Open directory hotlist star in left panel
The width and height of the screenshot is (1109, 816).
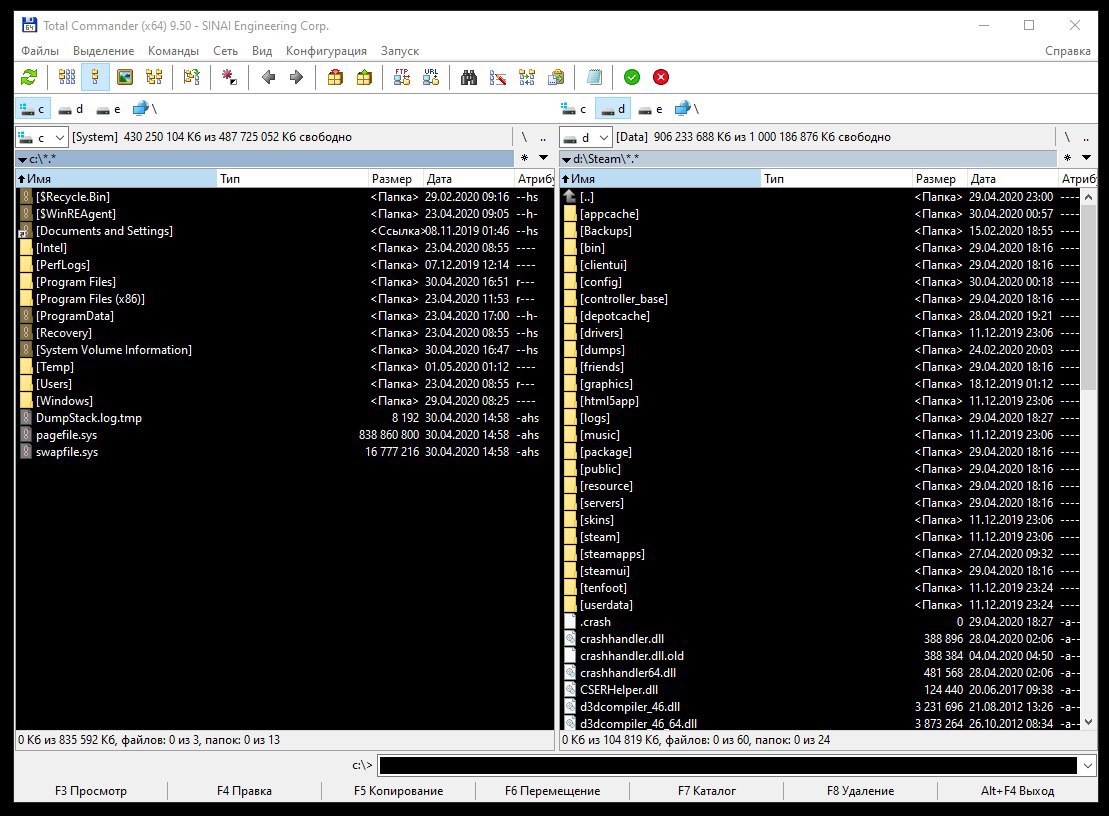524,158
